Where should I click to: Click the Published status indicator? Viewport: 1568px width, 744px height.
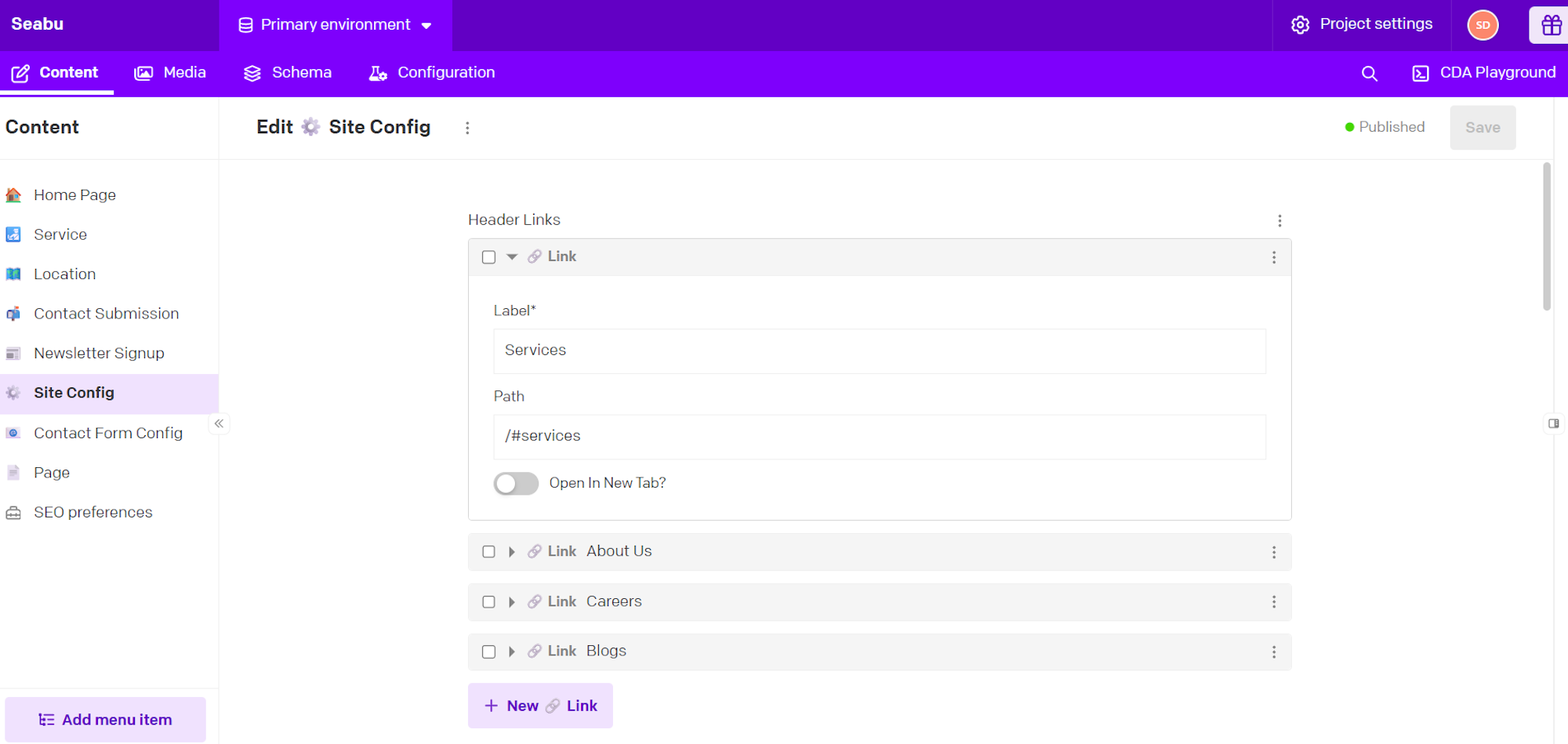click(x=1385, y=127)
